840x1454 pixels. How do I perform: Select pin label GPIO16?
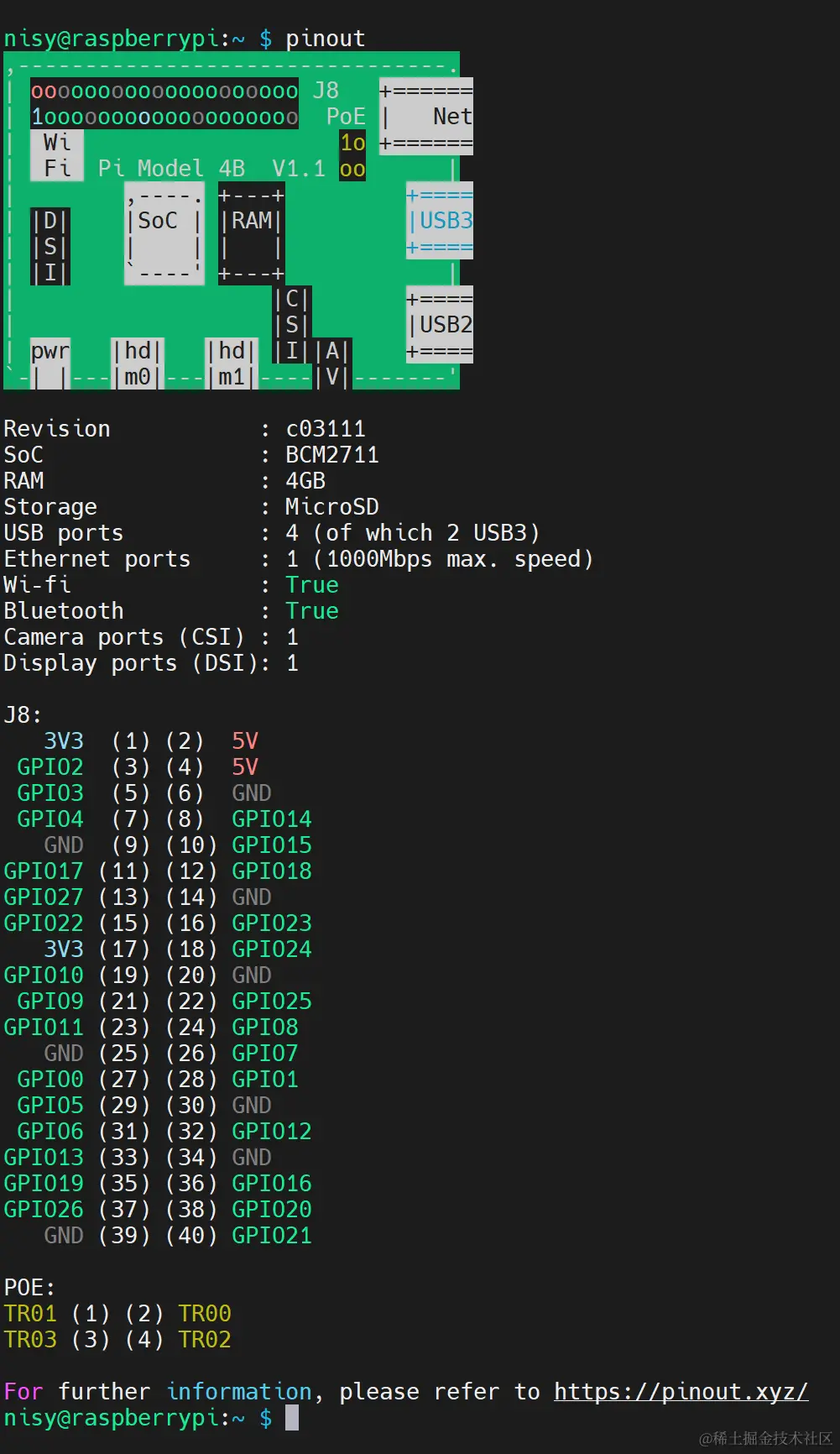click(x=272, y=1184)
